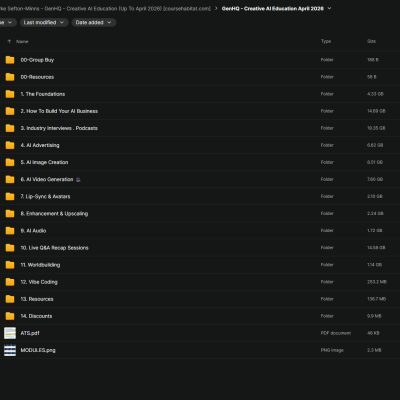
Task: Select the 6. AI Video Generation name
Action: (47, 179)
